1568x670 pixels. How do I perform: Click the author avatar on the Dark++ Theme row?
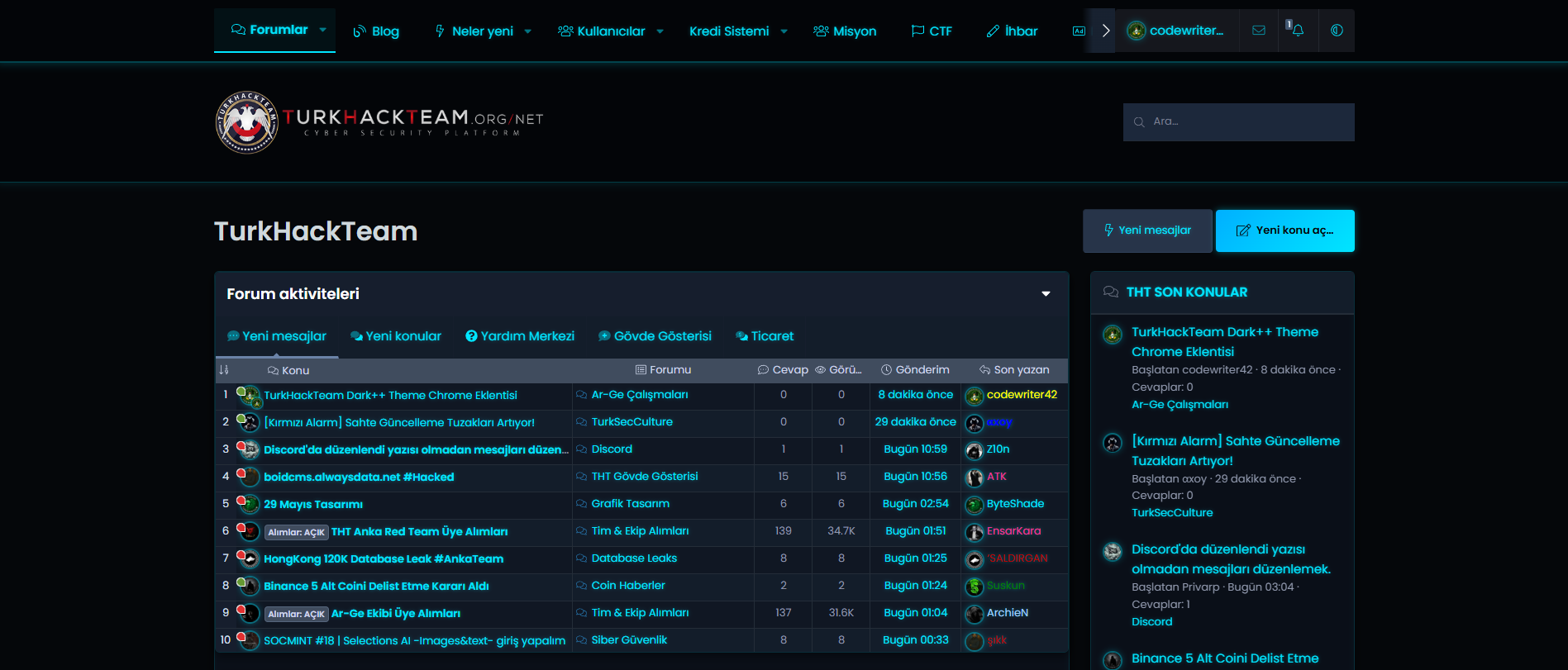(248, 397)
